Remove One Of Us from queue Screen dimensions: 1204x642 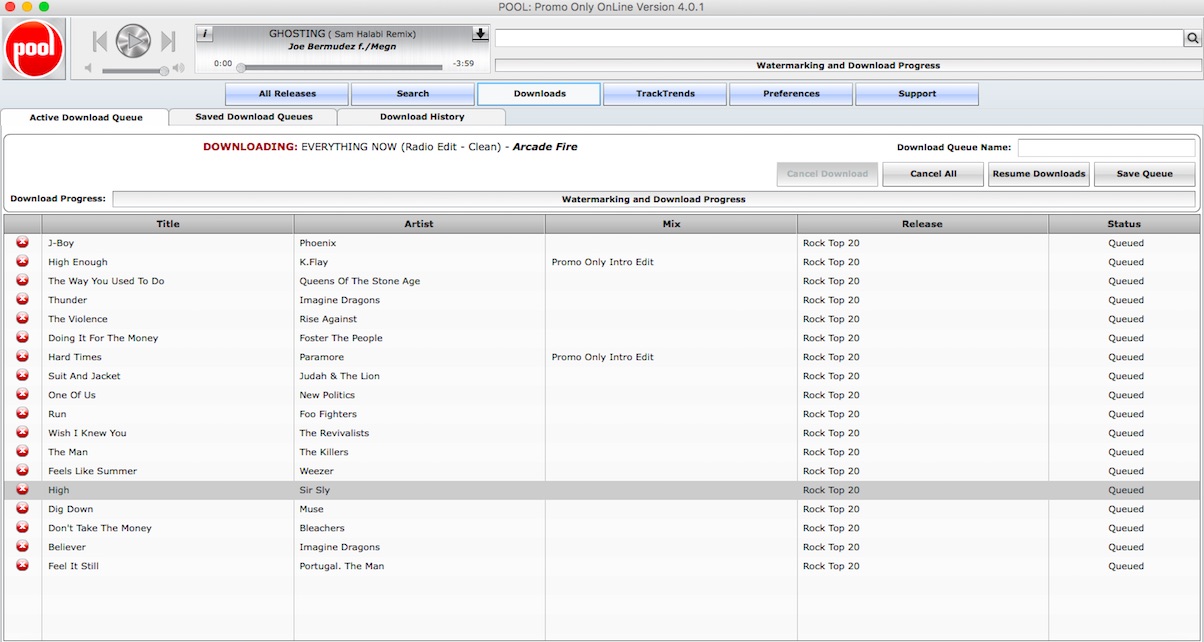pyautogui.click(x=22, y=395)
